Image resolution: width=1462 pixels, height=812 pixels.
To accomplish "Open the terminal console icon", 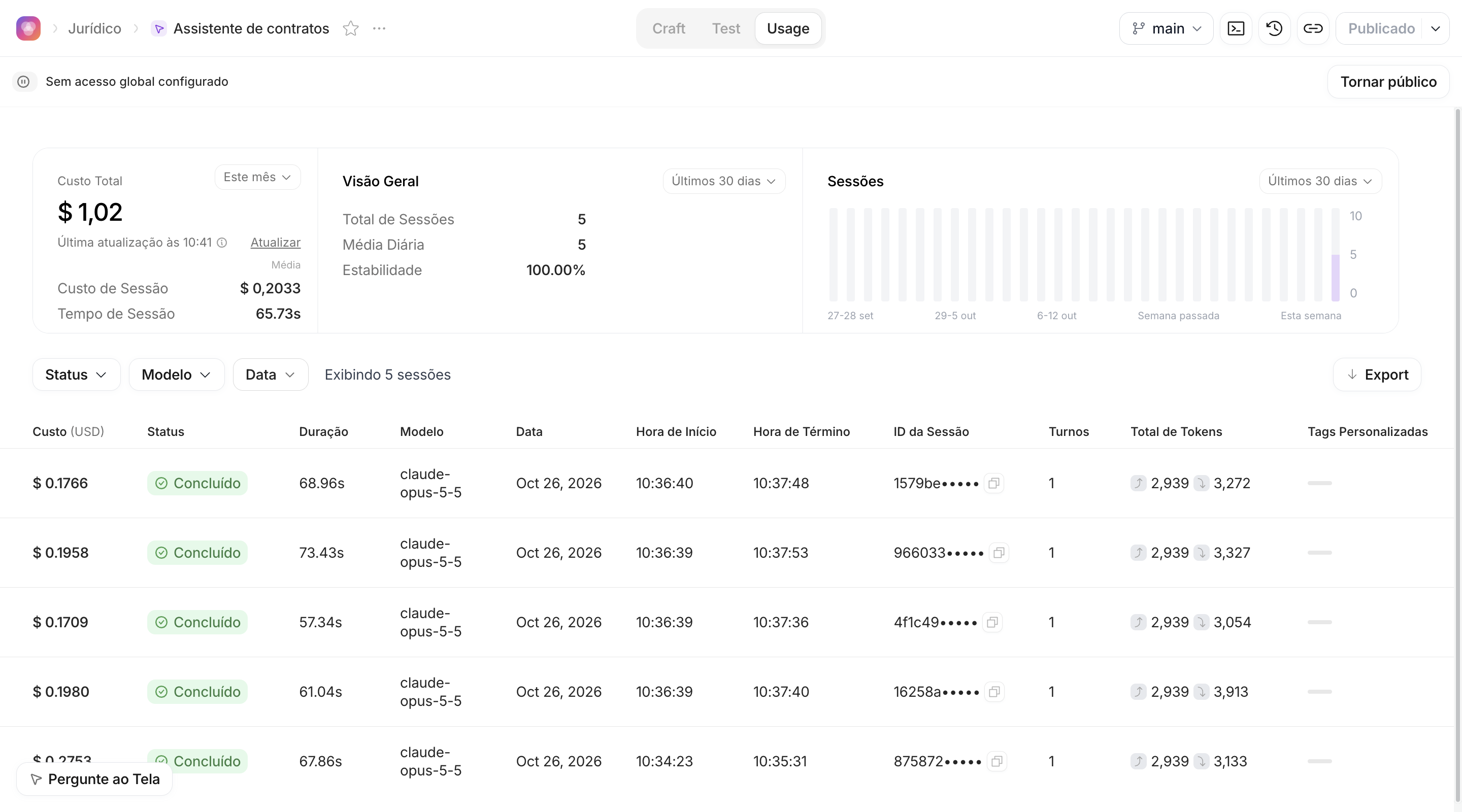I will (x=1236, y=28).
